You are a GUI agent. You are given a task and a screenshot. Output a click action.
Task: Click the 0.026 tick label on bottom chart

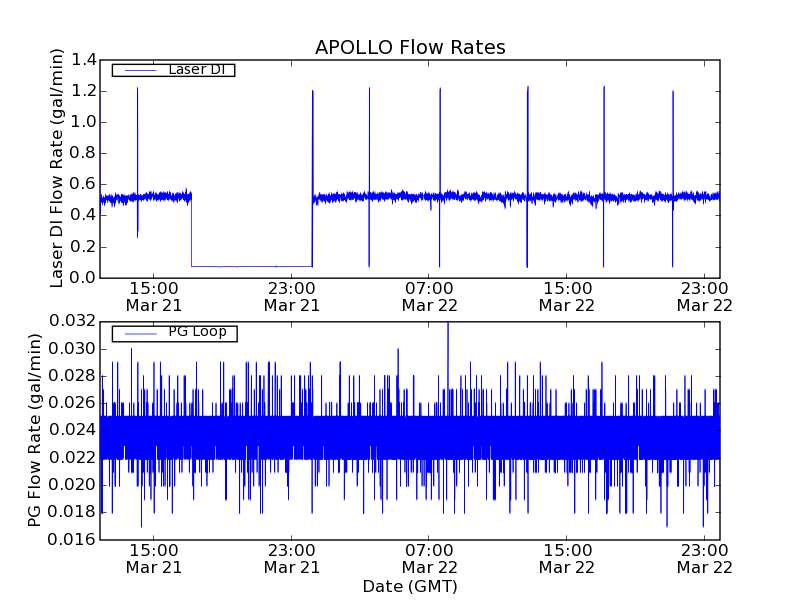coord(72,403)
